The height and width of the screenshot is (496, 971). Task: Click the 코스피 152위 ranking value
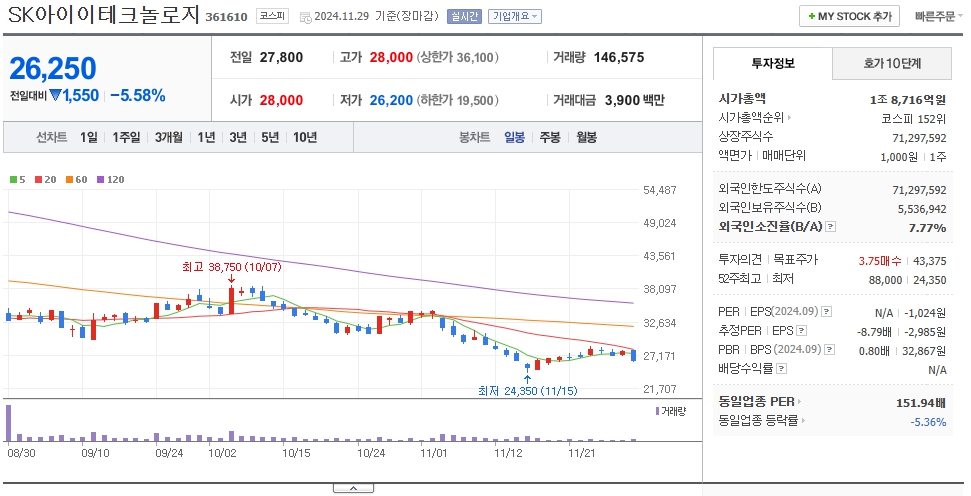coord(913,118)
